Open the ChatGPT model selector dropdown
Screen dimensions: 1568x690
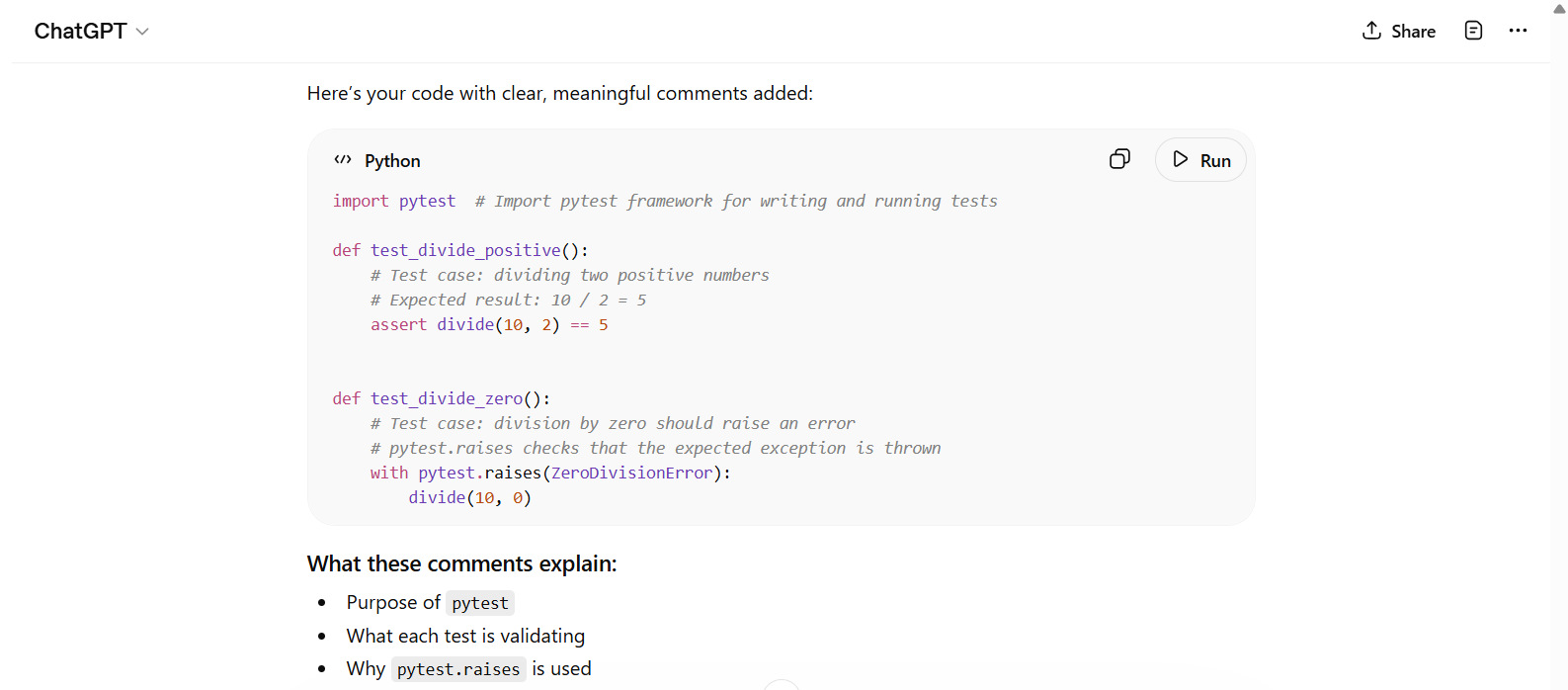click(91, 32)
